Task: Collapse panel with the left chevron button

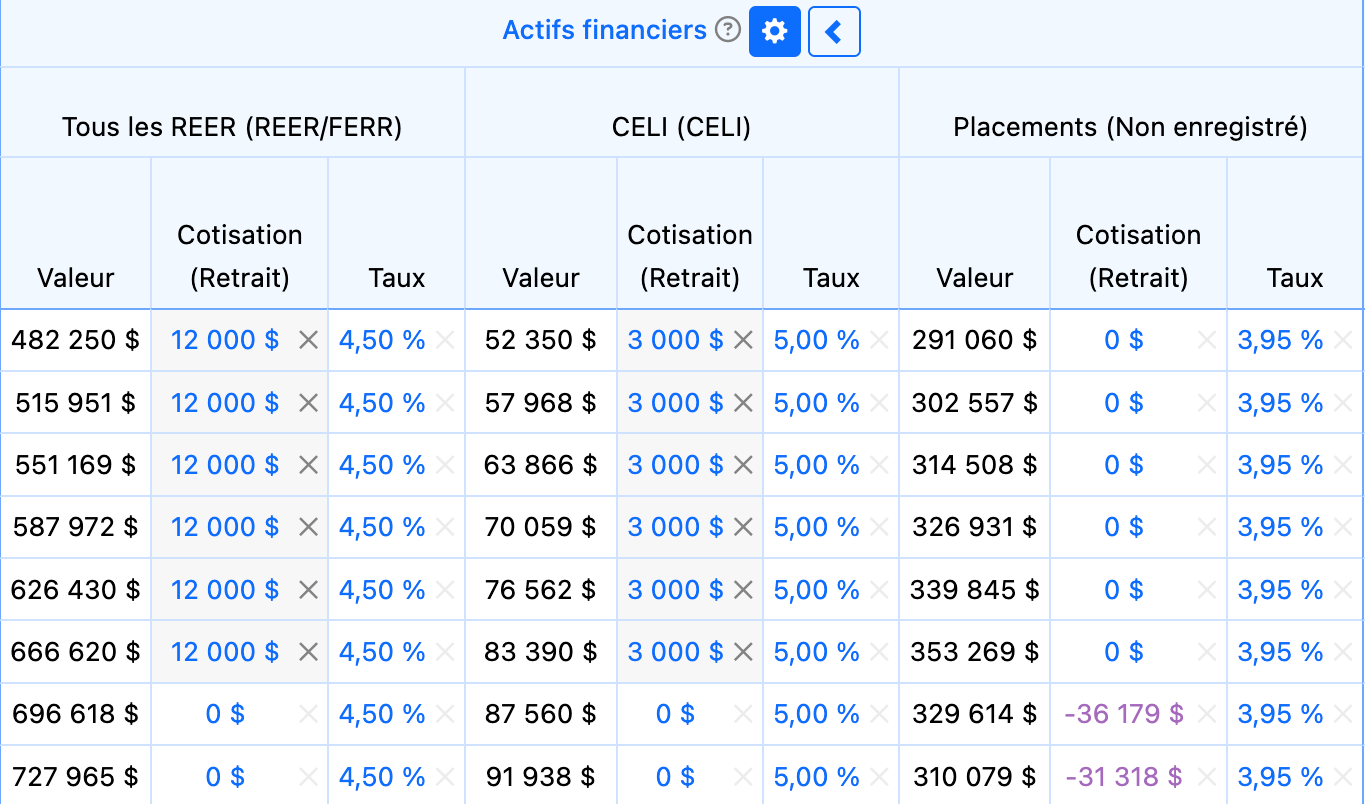Action: 834,32
